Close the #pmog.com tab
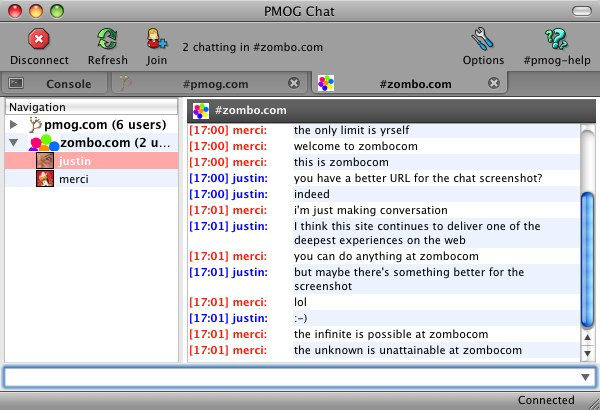Image resolution: width=600 pixels, height=410 pixels. point(294,83)
